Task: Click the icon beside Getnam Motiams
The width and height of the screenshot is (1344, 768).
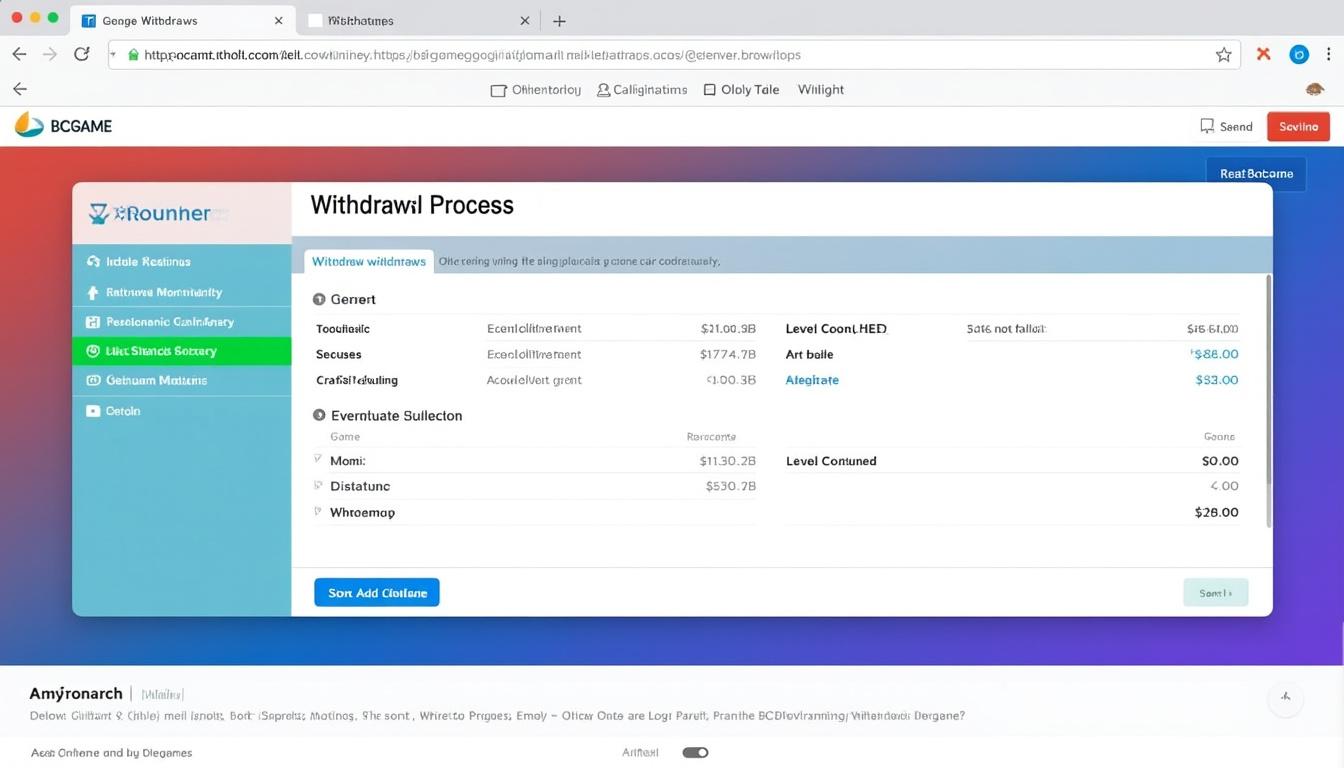Action: pos(93,380)
